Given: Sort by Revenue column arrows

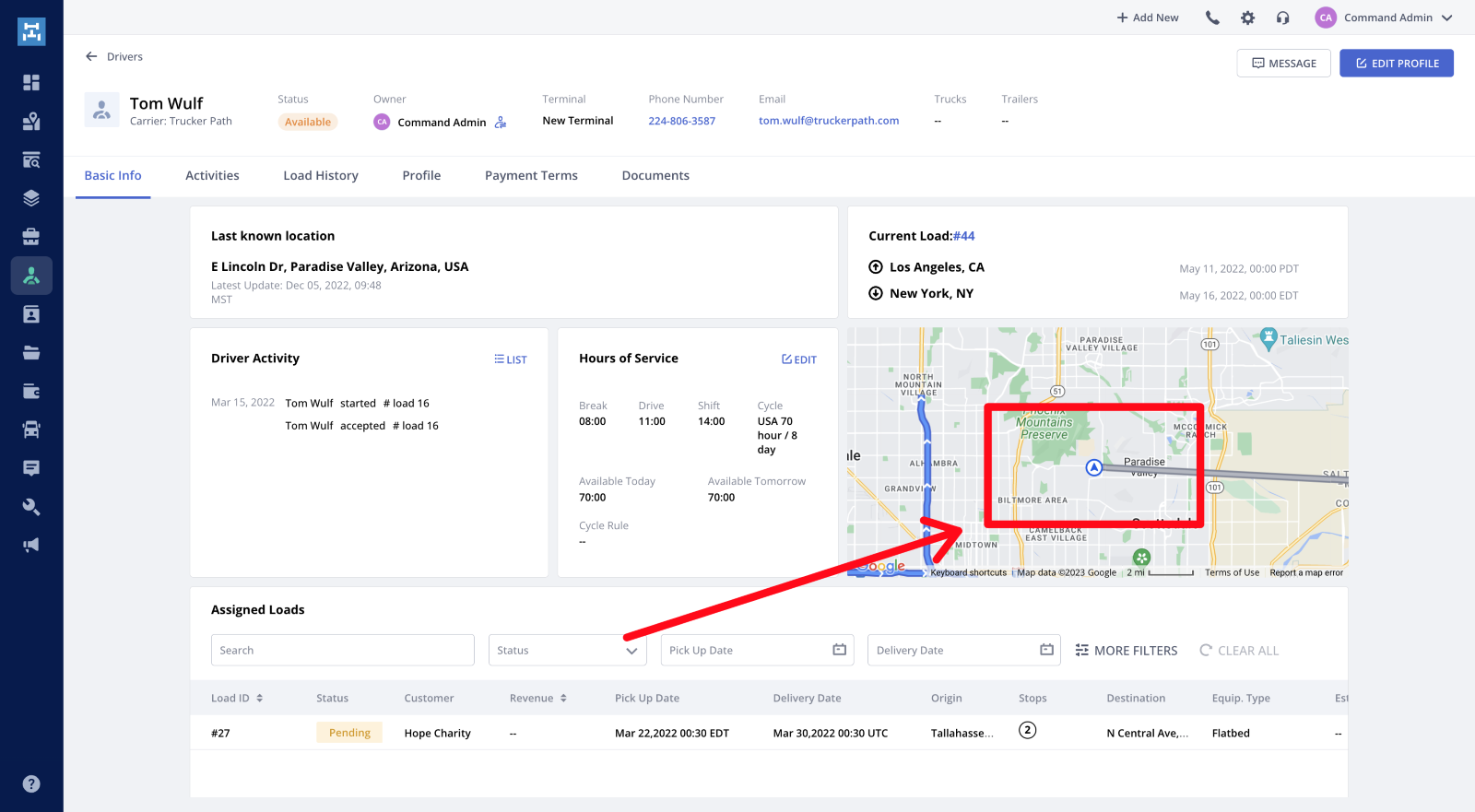Looking at the screenshot, I should click(563, 698).
